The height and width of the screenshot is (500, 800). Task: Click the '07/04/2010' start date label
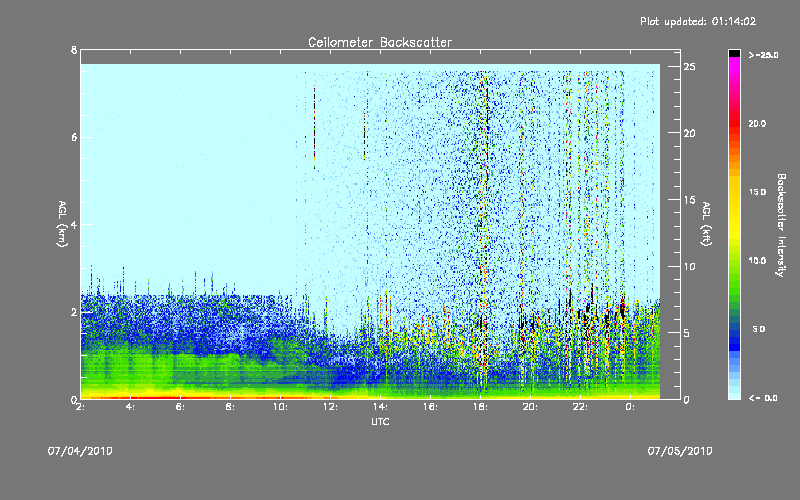pyautogui.click(x=80, y=451)
